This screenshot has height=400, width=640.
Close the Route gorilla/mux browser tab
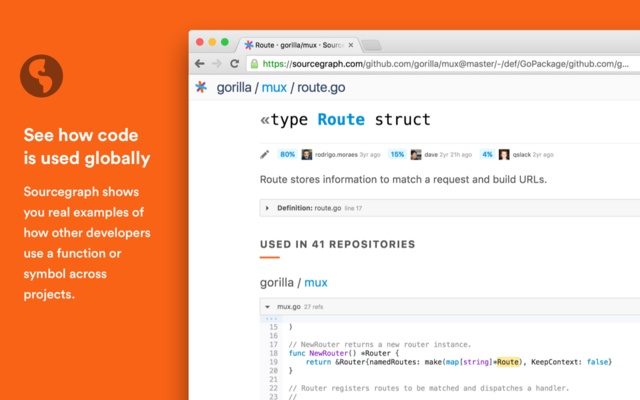click(x=351, y=45)
